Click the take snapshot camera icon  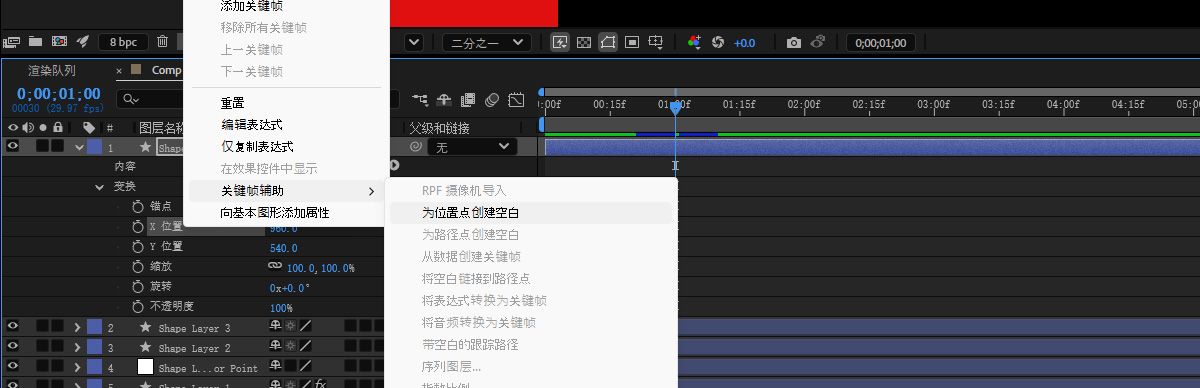(x=793, y=42)
